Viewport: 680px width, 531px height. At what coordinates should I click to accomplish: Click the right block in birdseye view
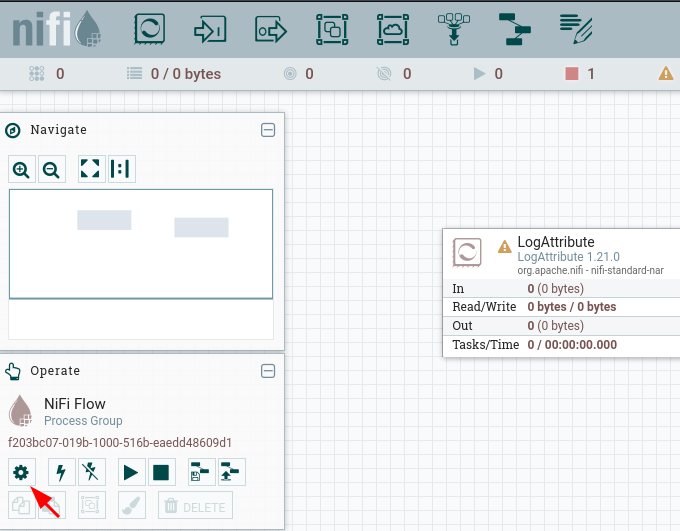pos(201,227)
